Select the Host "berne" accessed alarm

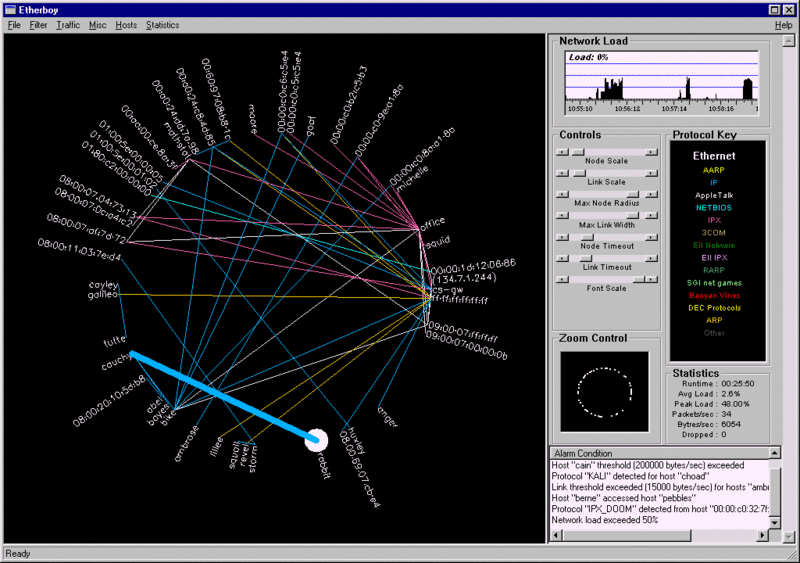(623, 498)
